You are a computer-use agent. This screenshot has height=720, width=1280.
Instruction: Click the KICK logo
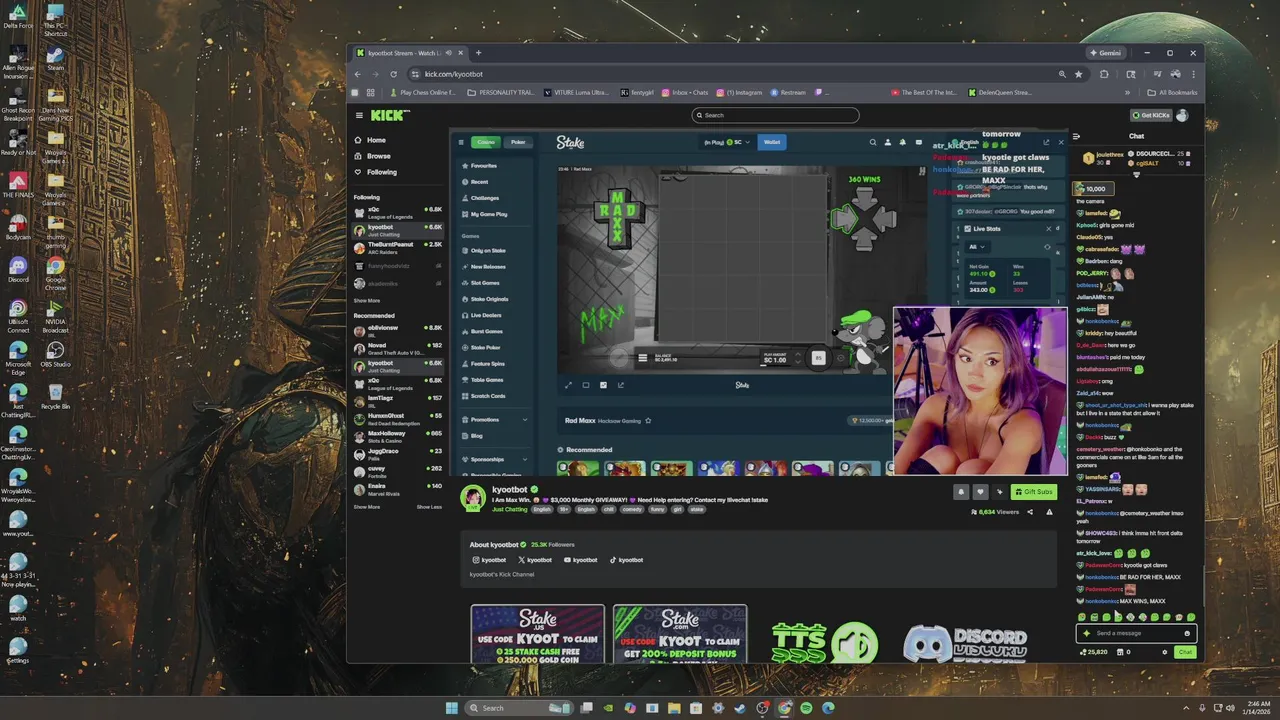(x=389, y=115)
